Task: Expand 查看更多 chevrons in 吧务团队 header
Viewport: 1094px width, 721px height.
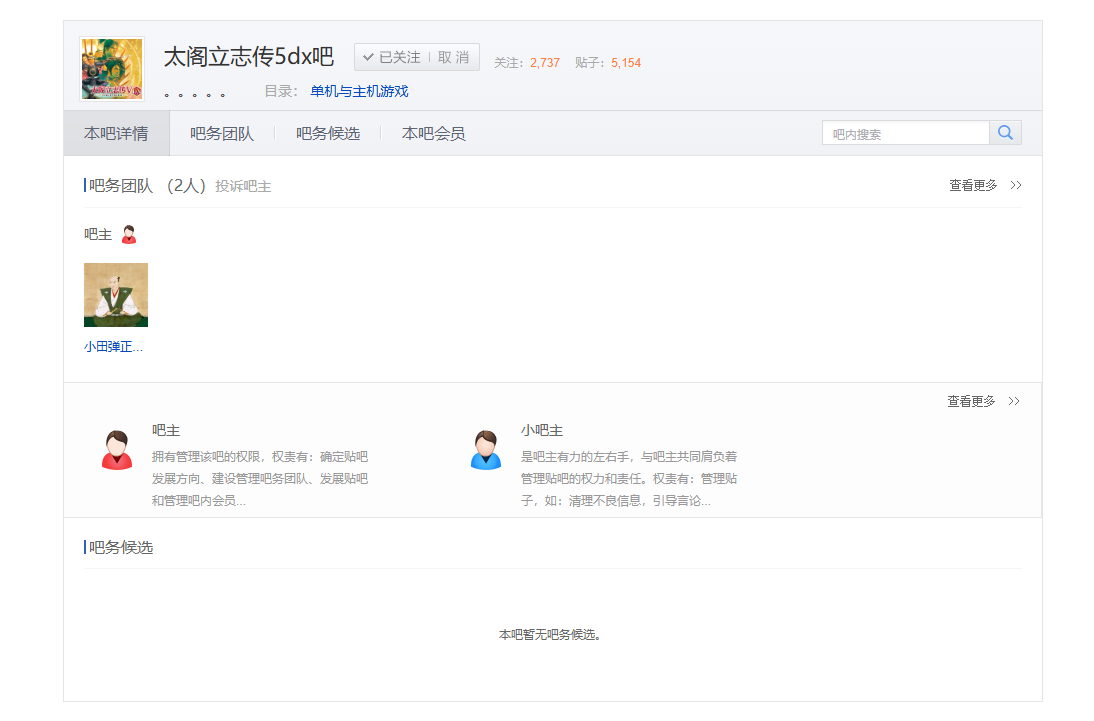Action: [x=1015, y=185]
